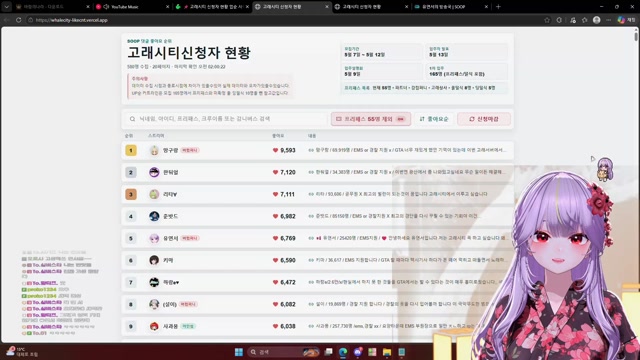
Task: Click the green tag in rank 9 row
Action: [188, 327]
